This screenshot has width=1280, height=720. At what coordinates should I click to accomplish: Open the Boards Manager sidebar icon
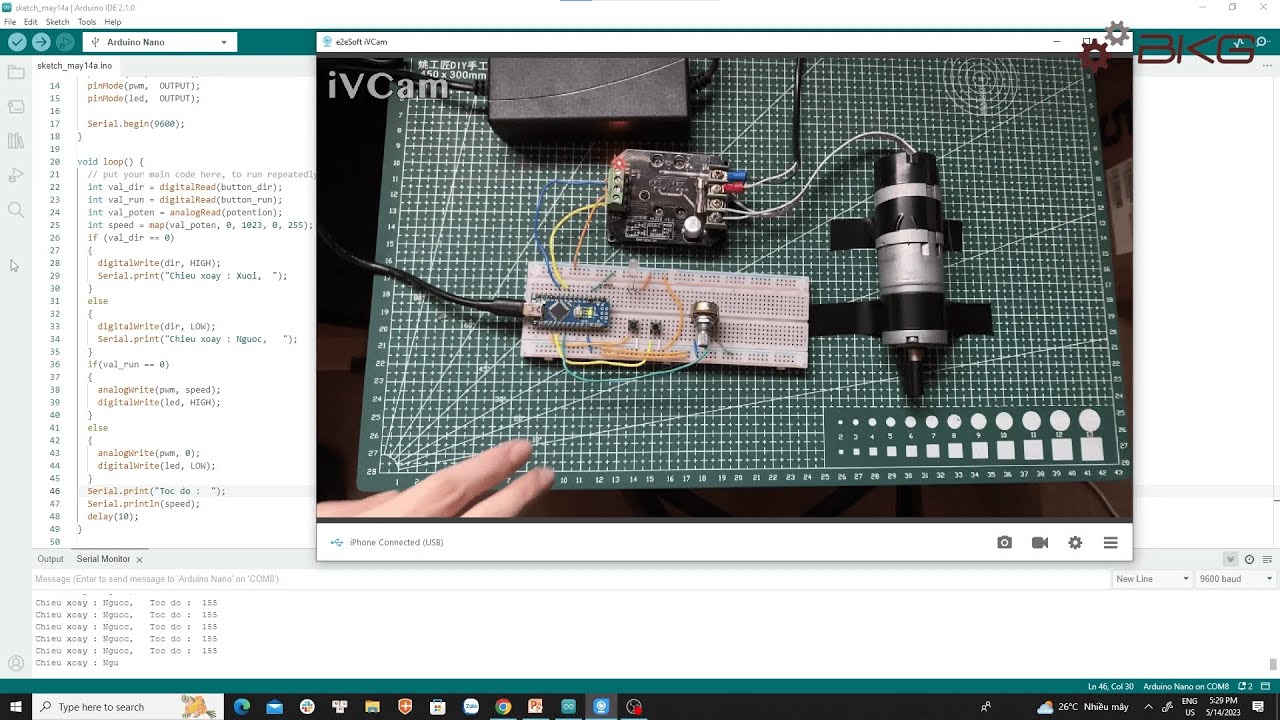[x=15, y=107]
